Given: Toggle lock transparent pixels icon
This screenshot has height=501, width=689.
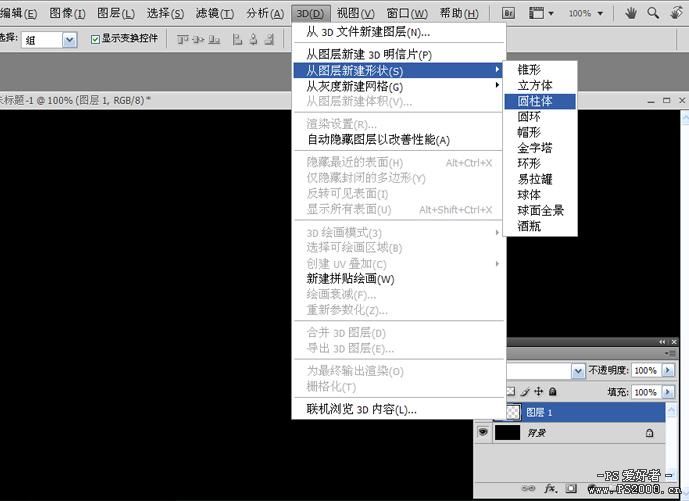Looking at the screenshot, I should 511,391.
